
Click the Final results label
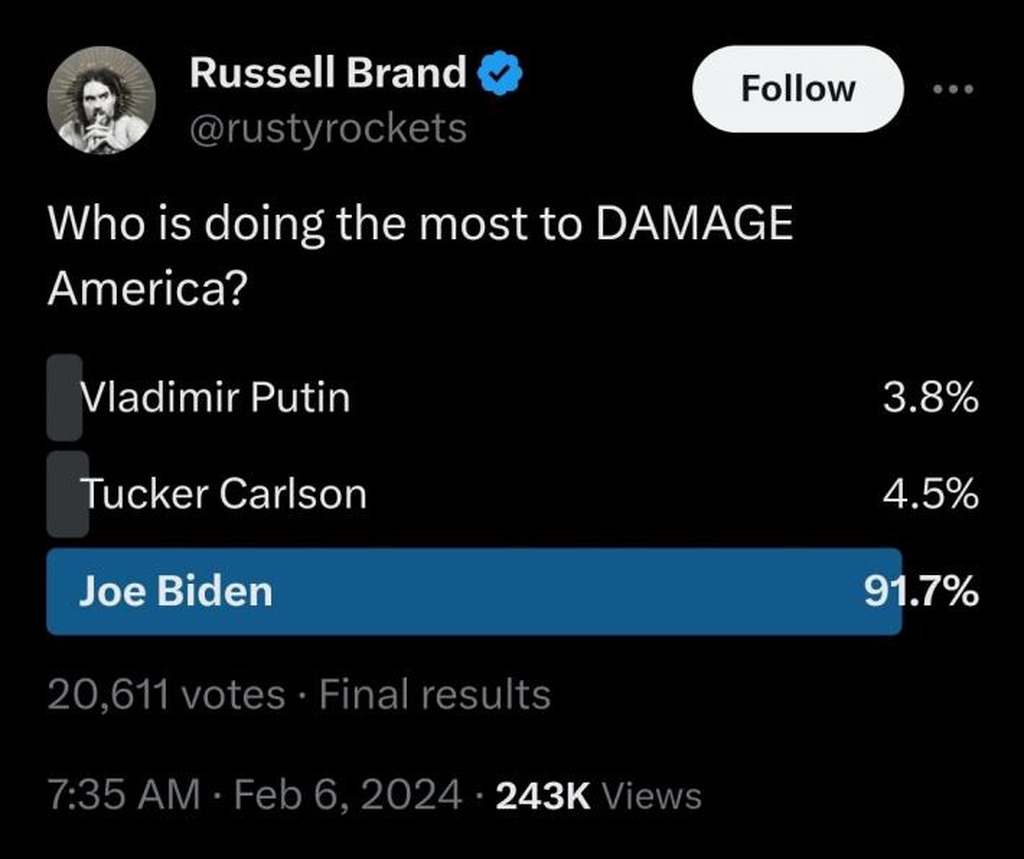coord(434,694)
